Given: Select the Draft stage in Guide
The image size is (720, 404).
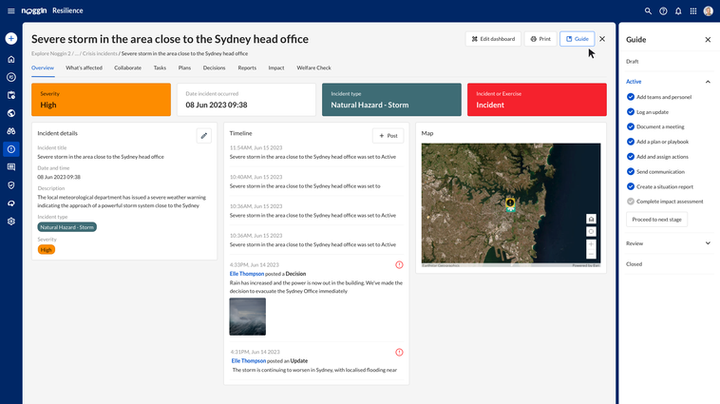Looking at the screenshot, I should tap(632, 61).
